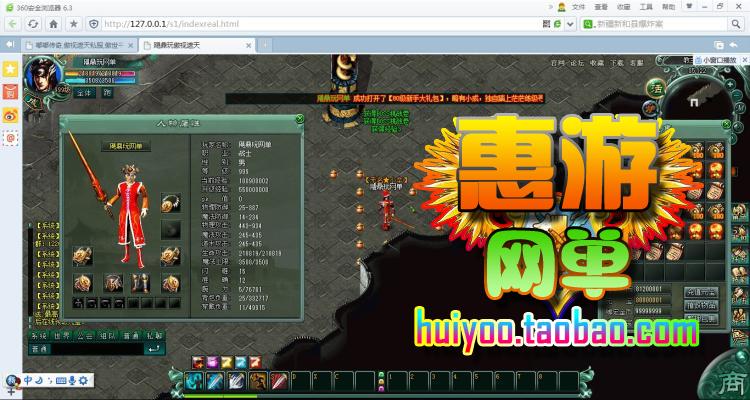750x400 pixels.
Task: Open the yellow star favorites sidebar icon
Action: [11, 69]
